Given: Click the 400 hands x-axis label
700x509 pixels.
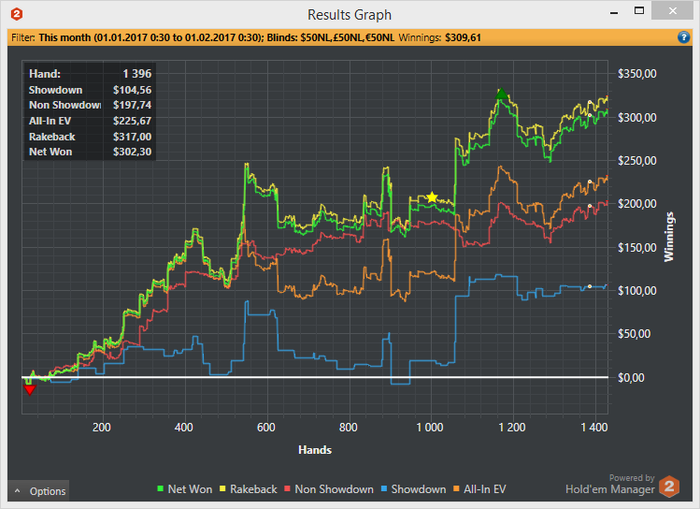Looking at the screenshot, I should point(184,427).
